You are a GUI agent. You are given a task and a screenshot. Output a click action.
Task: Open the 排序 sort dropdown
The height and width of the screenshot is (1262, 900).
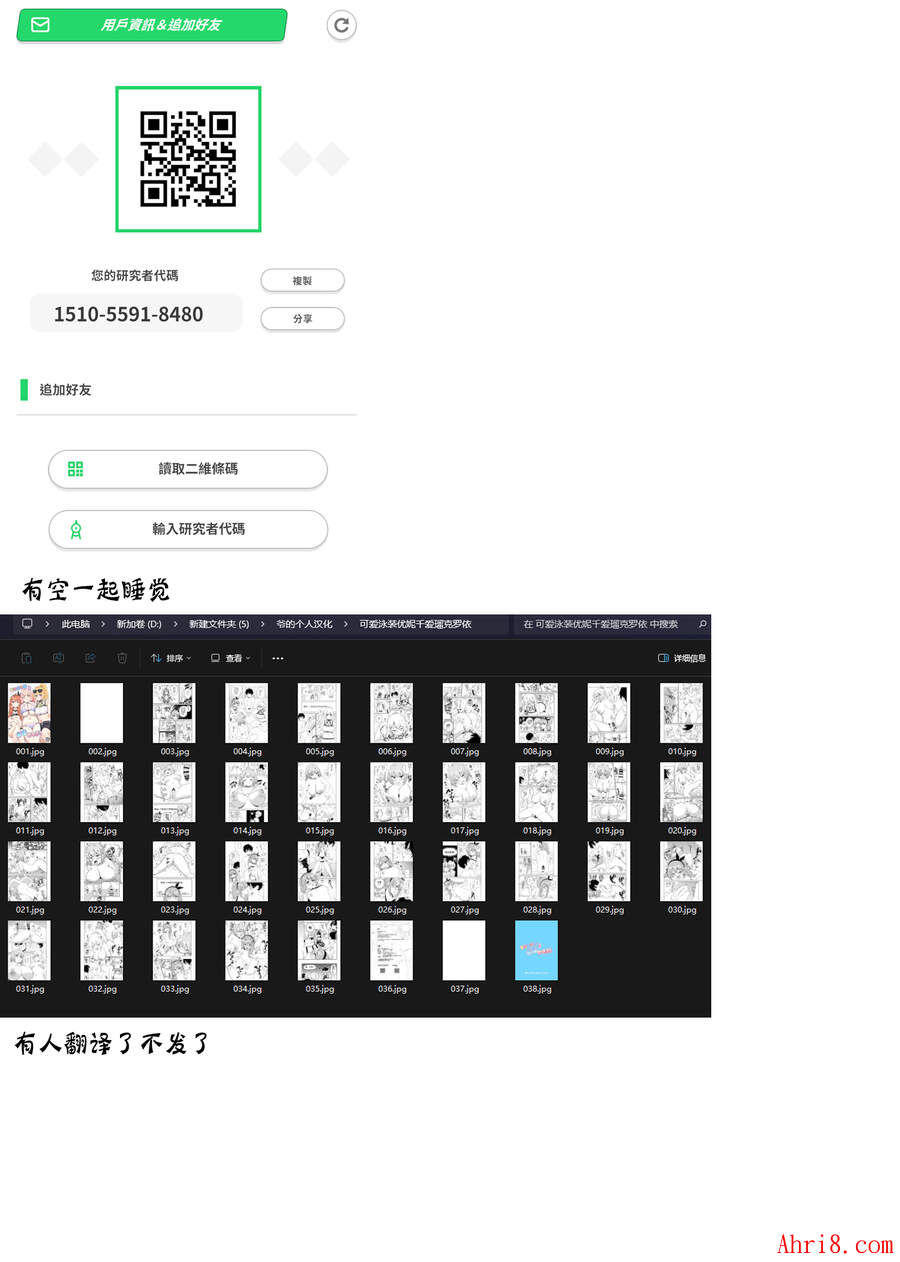coord(172,658)
